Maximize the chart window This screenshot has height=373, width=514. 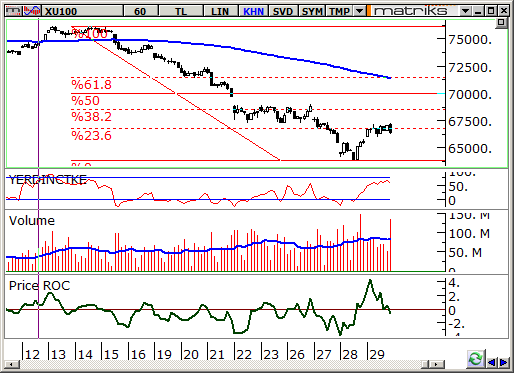pyautogui.click(x=491, y=11)
